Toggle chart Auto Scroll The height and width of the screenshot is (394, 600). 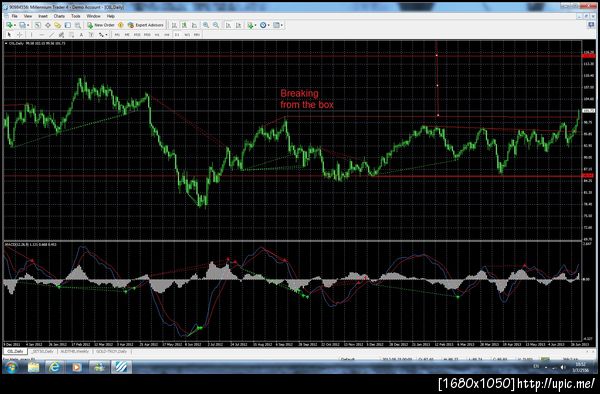(x=228, y=25)
